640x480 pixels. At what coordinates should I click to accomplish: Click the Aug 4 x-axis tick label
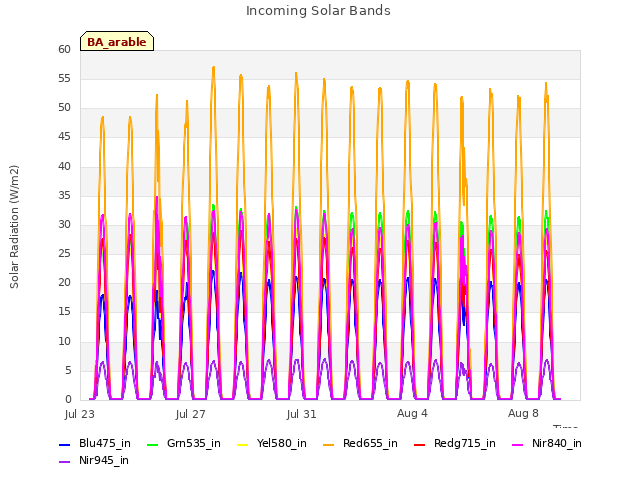[412, 413]
